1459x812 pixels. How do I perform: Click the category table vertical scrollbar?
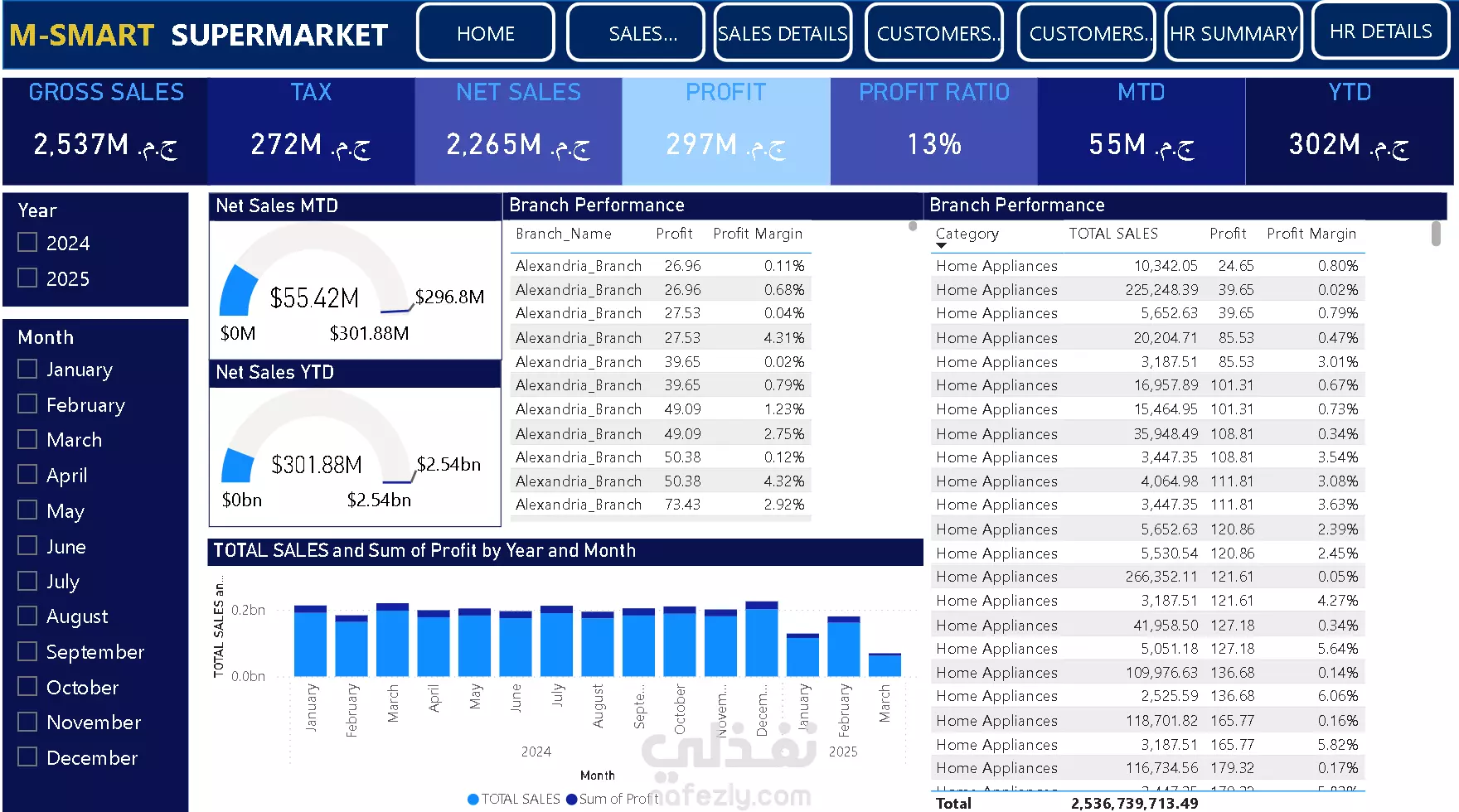(x=1436, y=233)
